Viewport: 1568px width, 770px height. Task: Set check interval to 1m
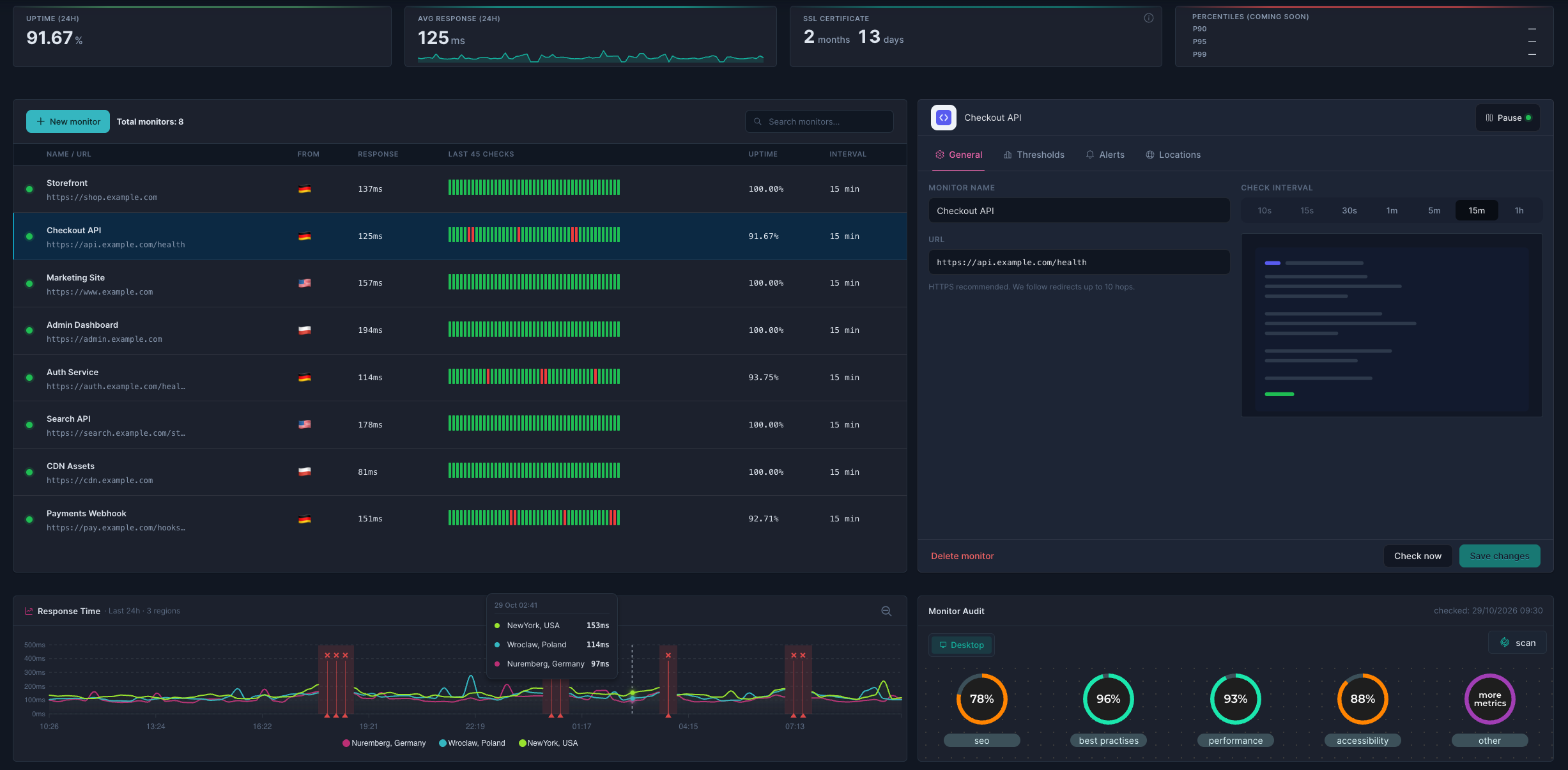click(x=1392, y=210)
